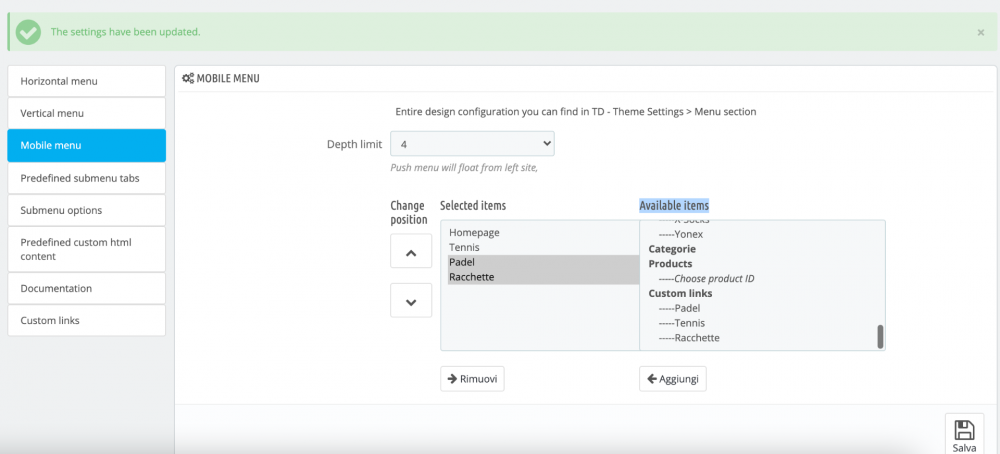Dismiss the settings updated notification
Screen dimensions: 1000x454
pos(980,32)
